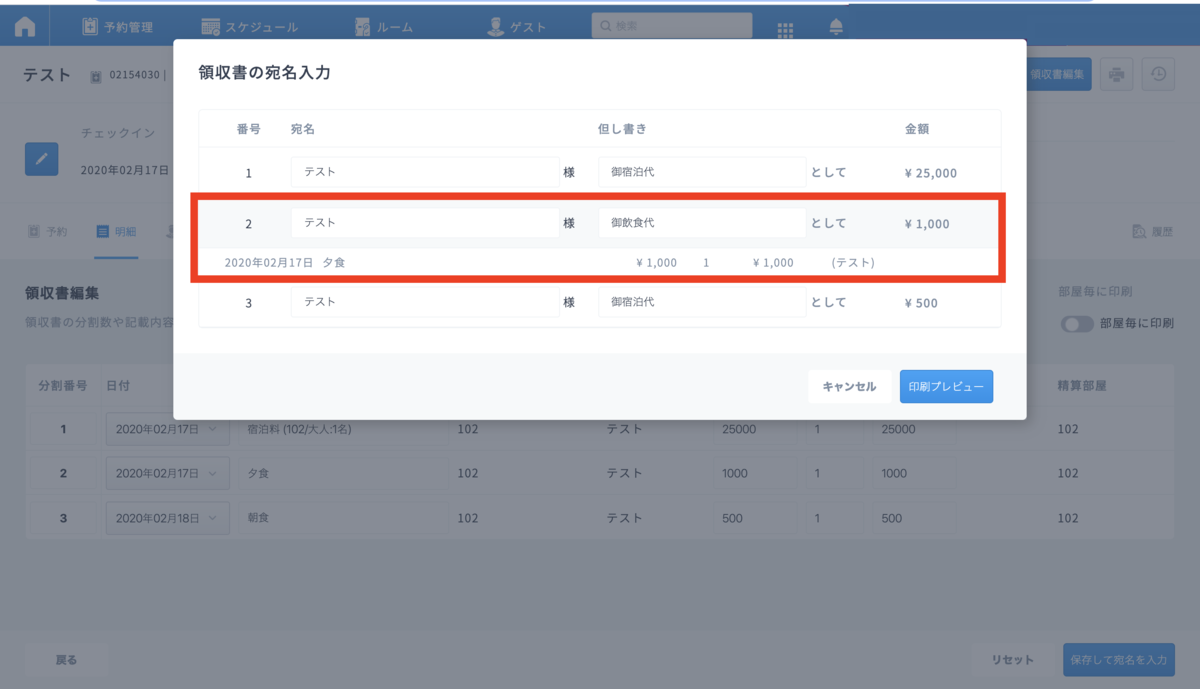
Task: Open the history clock icon button
Action: pyautogui.click(x=1158, y=75)
